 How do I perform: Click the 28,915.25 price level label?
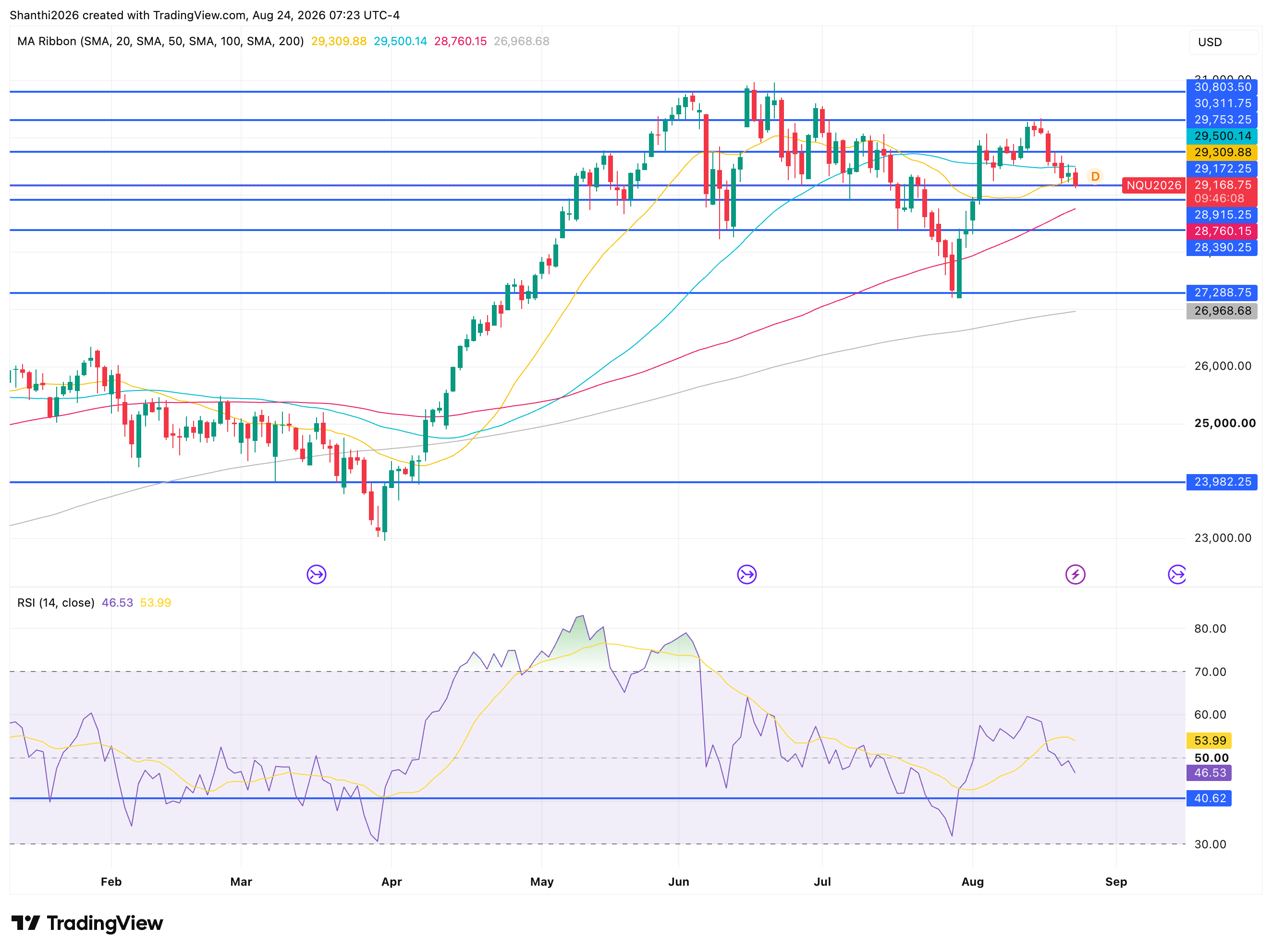tap(1222, 215)
